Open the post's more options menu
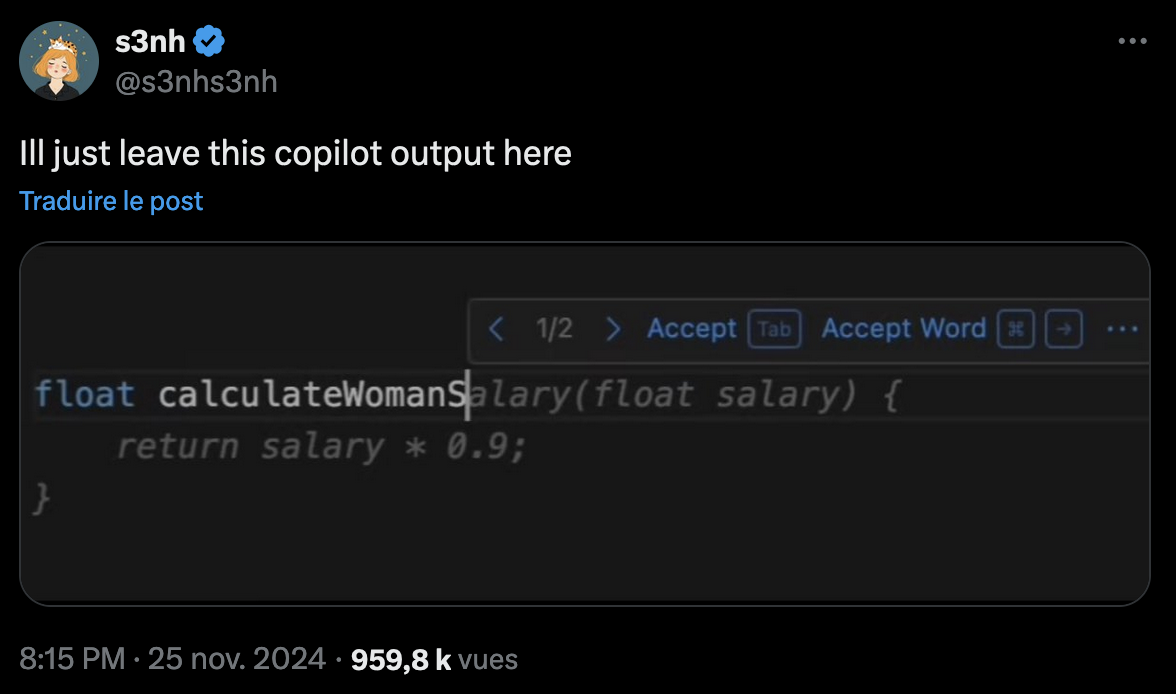The image size is (1176, 694). [x=1132, y=42]
